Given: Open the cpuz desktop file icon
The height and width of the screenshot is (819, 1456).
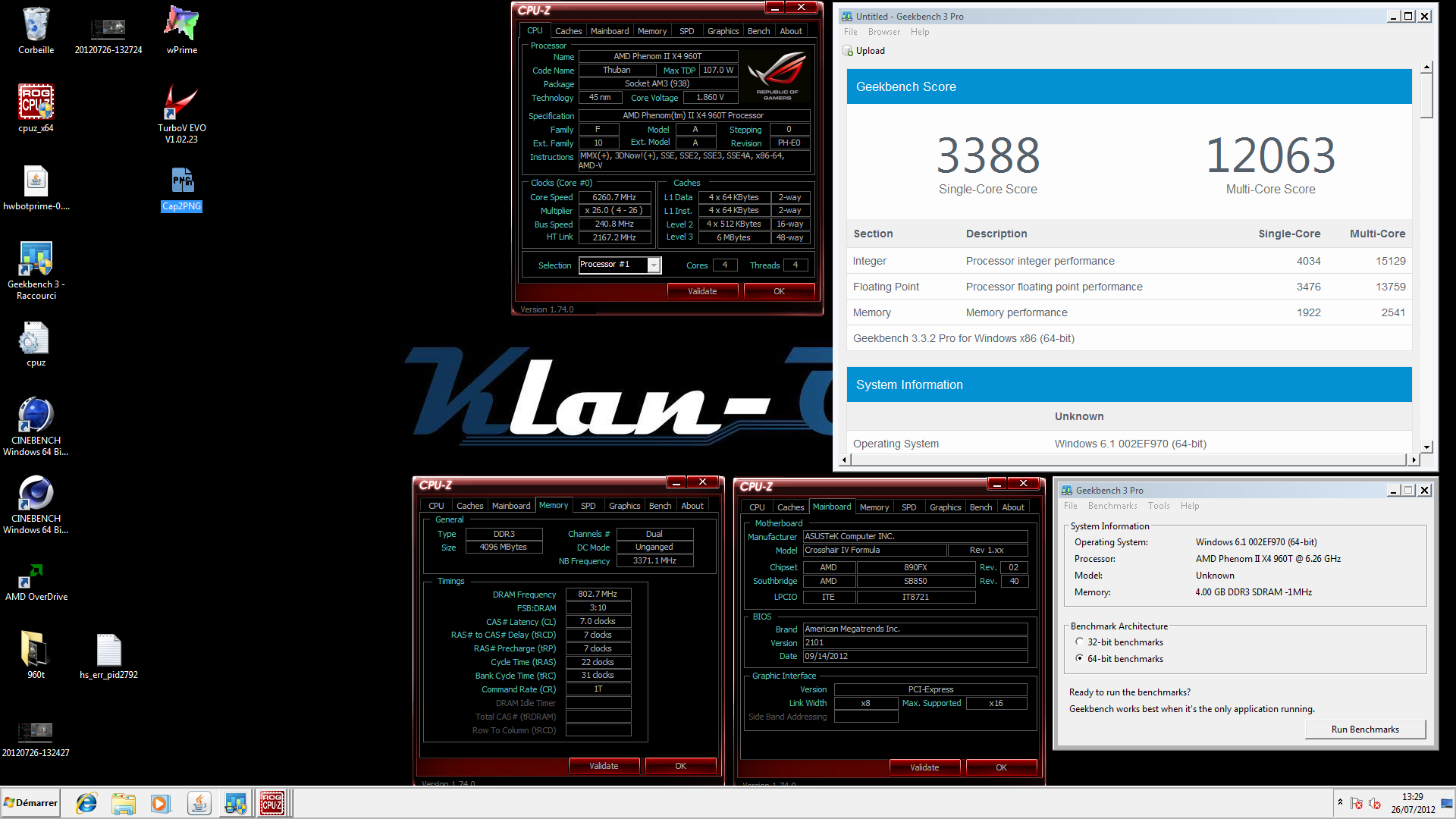Looking at the screenshot, I should tap(36, 344).
